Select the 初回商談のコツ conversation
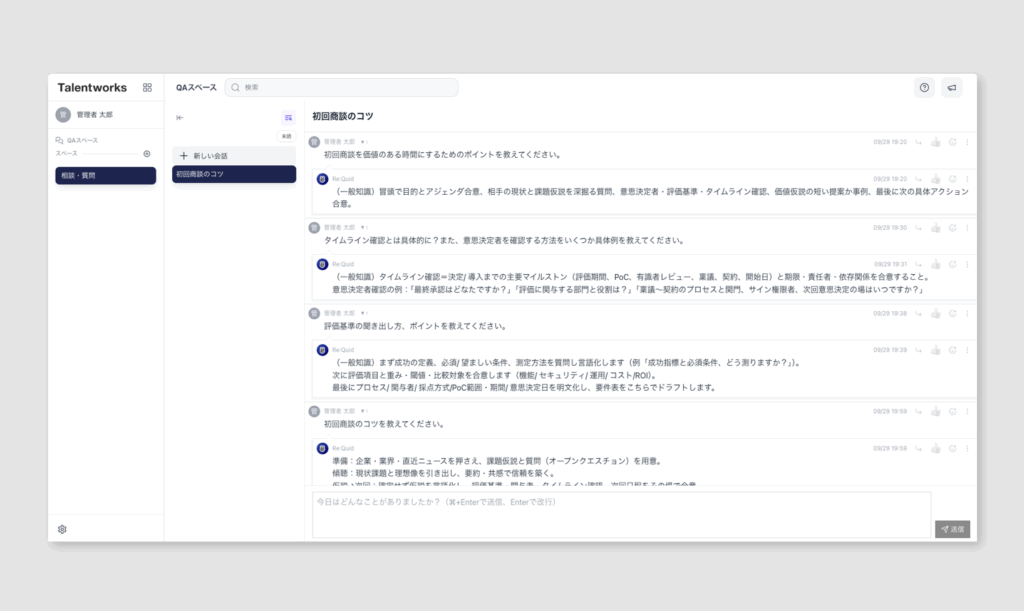Image resolution: width=1024 pixels, height=611 pixels. pos(234,175)
